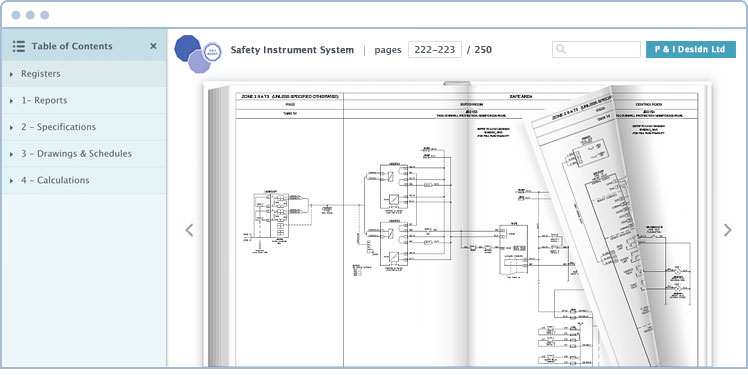Click the P & I Design Ltd button
The width and height of the screenshot is (748, 375).
coord(690,50)
